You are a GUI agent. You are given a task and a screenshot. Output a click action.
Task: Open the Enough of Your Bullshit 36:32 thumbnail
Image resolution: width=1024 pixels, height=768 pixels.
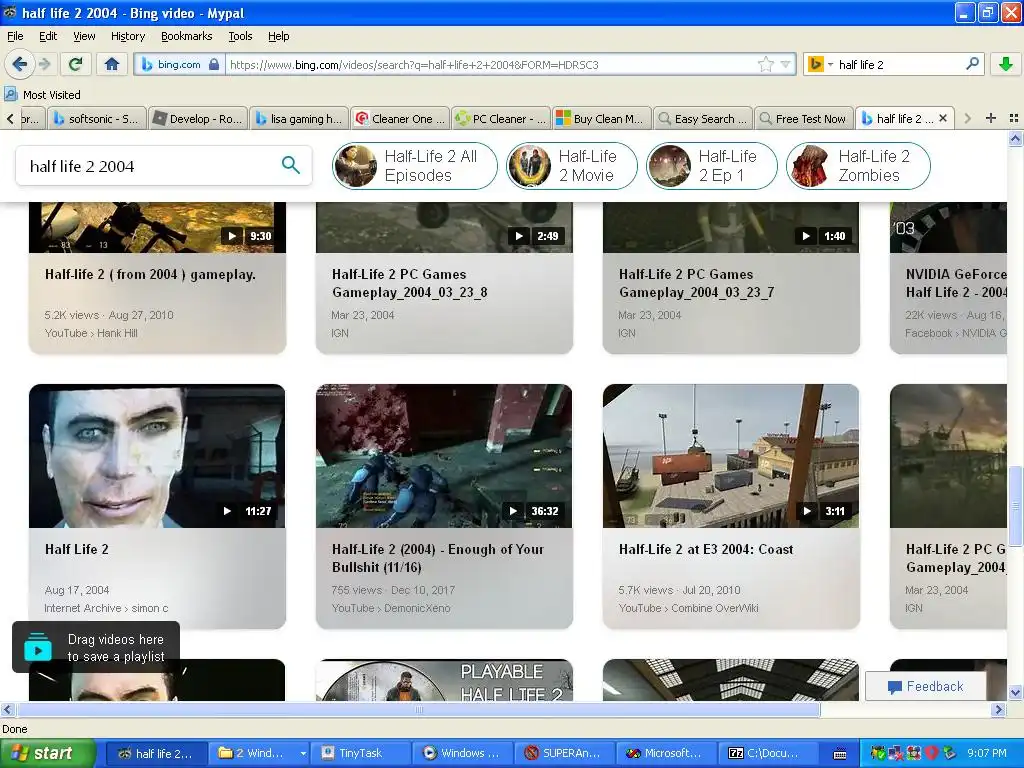click(x=444, y=456)
